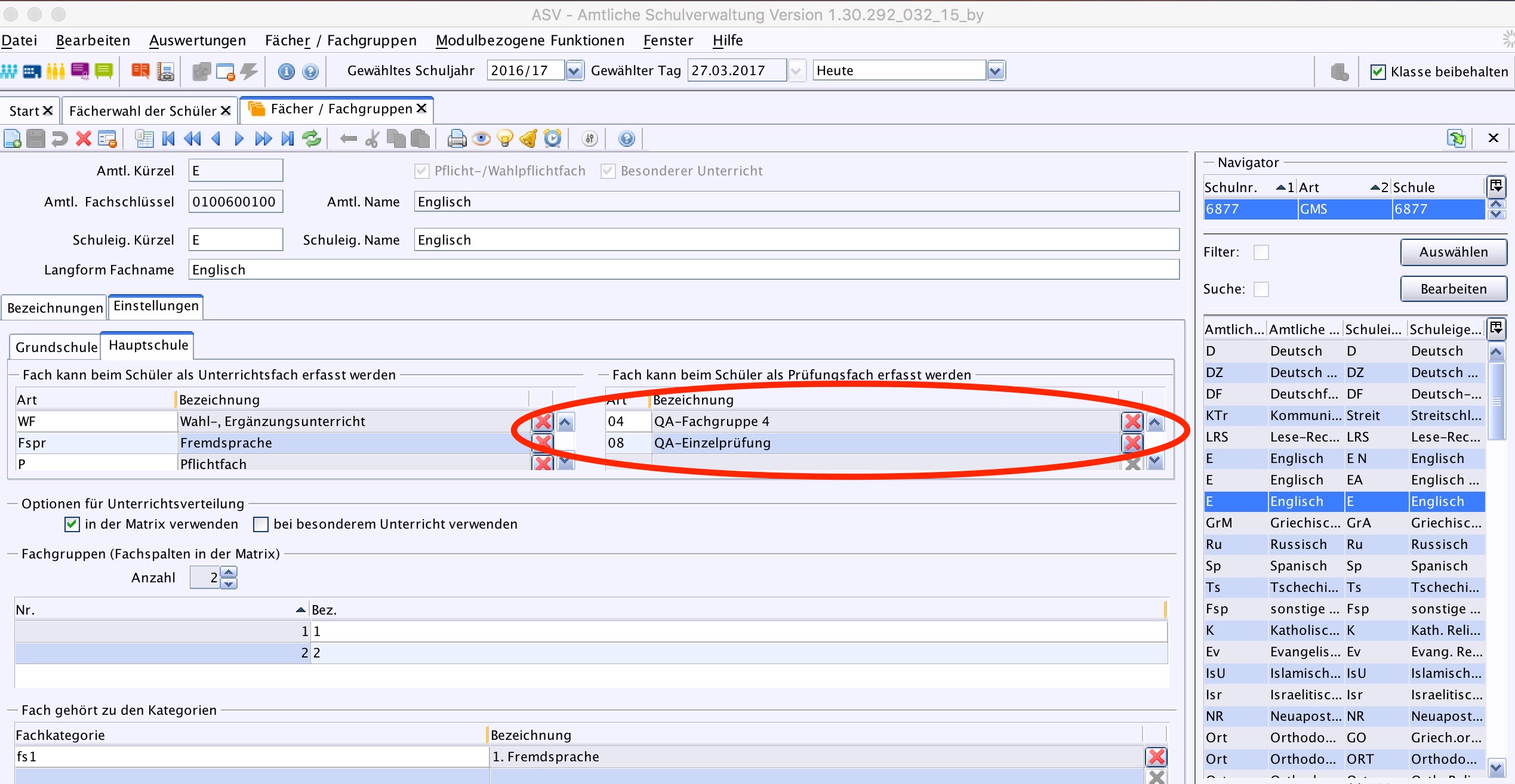Viewport: 1515px width, 784px height.
Task: Click the Bearbeiten button in the Navigator
Action: [x=1454, y=289]
